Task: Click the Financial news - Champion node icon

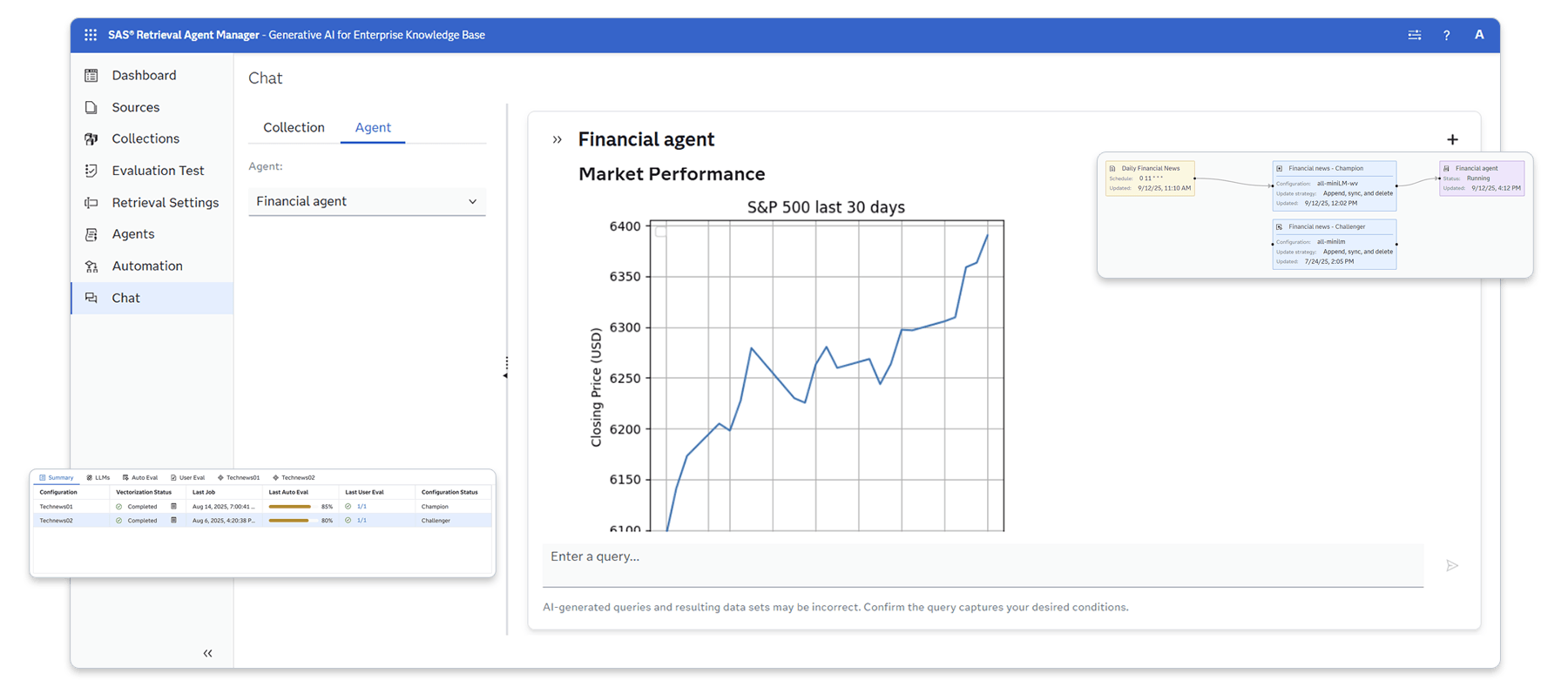Action: 1280,168
